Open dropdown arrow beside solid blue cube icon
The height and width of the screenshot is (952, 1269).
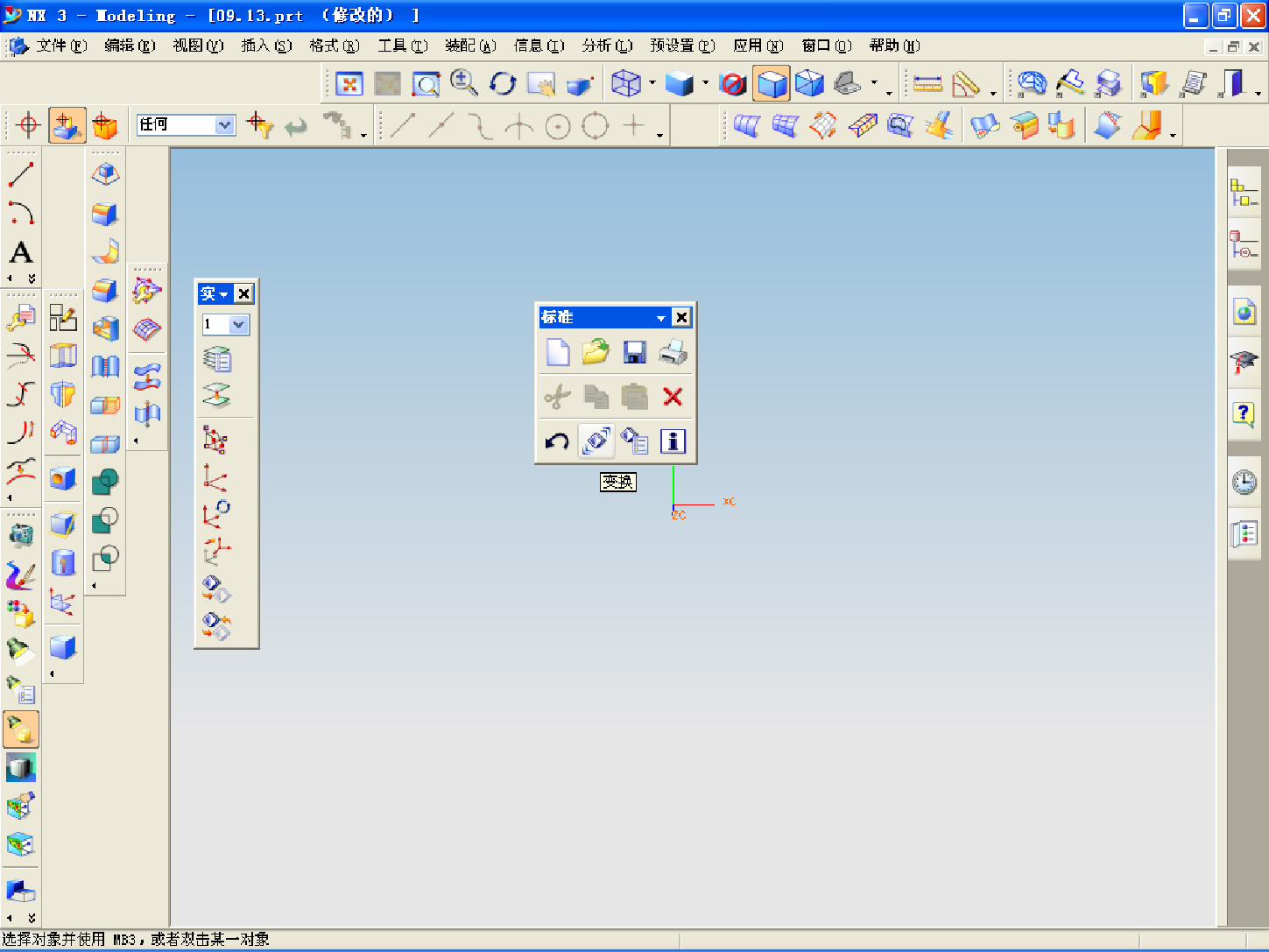coord(706,84)
